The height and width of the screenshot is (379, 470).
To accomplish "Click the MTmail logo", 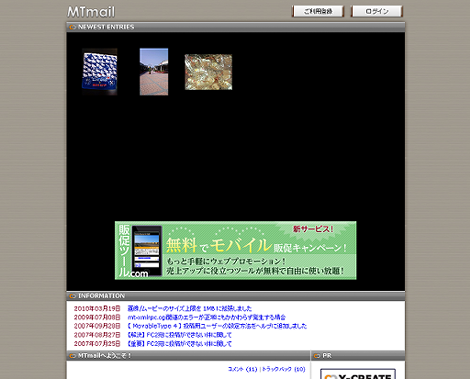I will pyautogui.click(x=91, y=12).
